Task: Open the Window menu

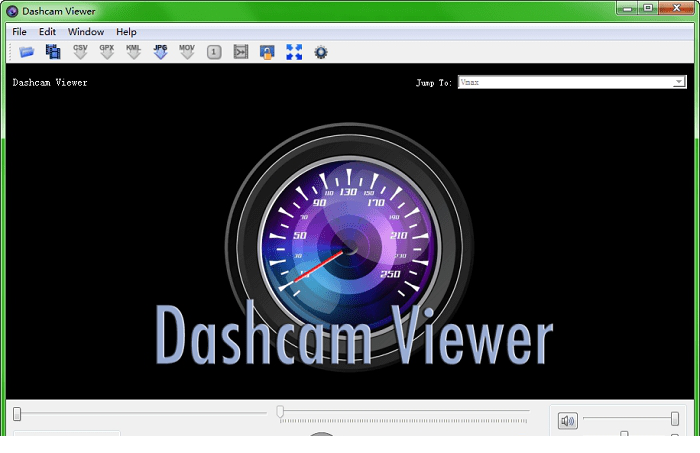Action: (86, 32)
